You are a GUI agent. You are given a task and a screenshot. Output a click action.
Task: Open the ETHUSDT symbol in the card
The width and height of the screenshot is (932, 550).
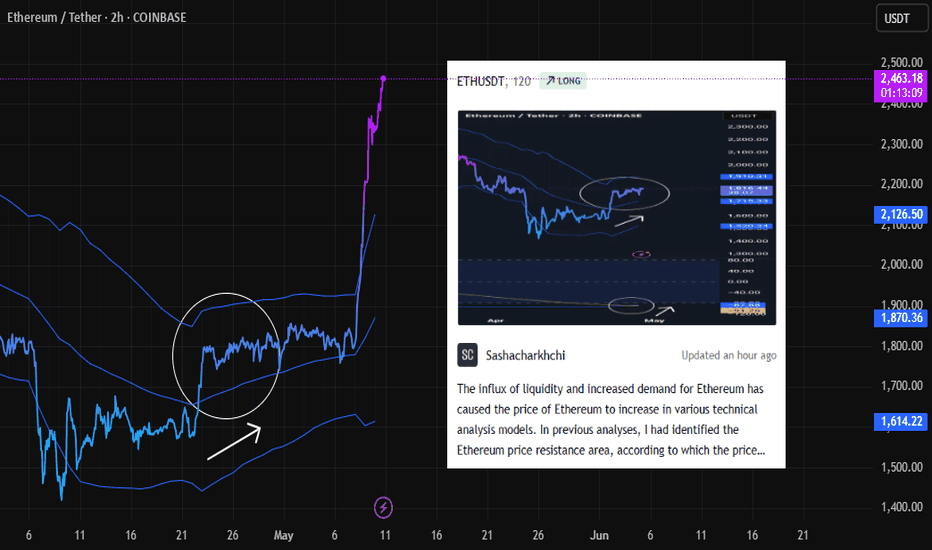pos(480,81)
